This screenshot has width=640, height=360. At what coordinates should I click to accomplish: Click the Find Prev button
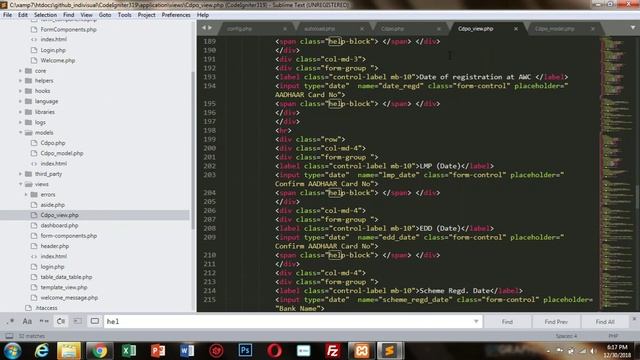[556, 322]
